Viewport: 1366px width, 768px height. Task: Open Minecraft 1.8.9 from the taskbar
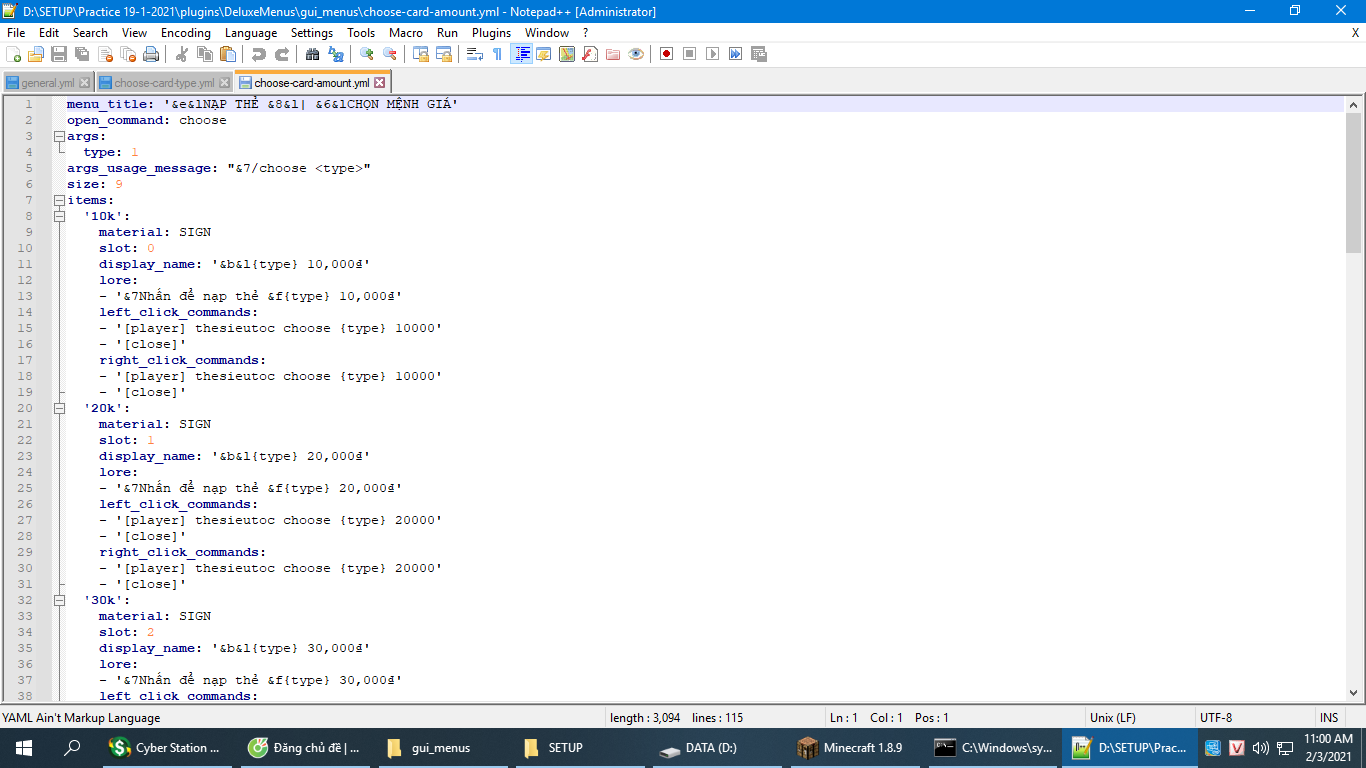point(849,748)
